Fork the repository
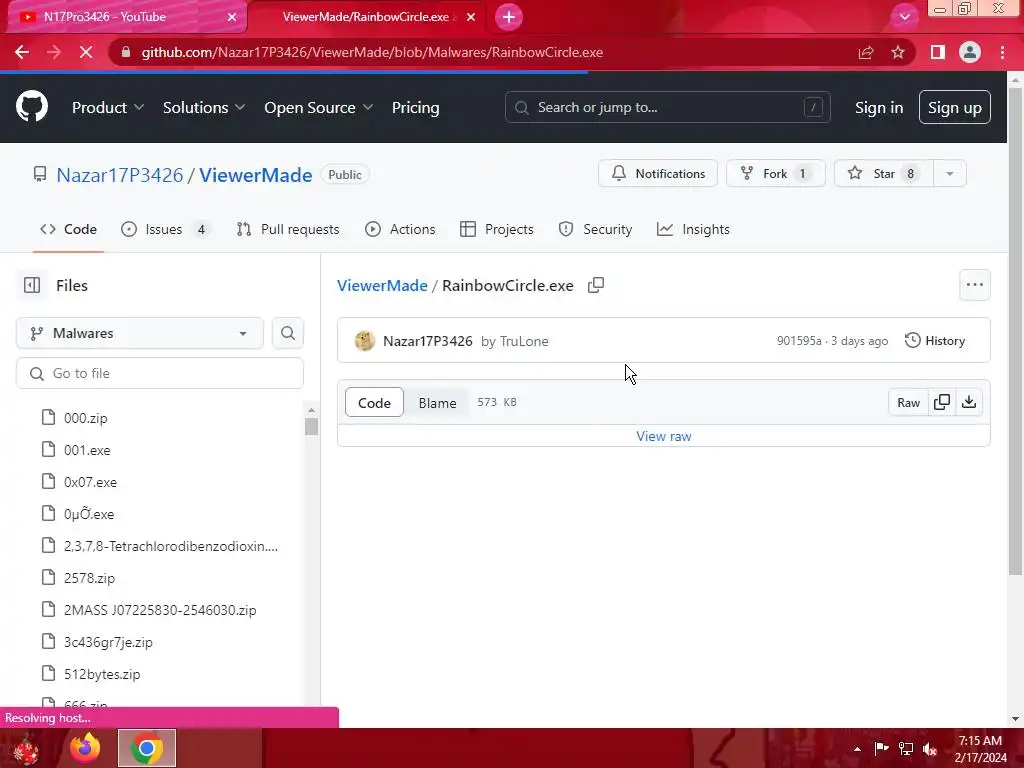 tap(775, 174)
